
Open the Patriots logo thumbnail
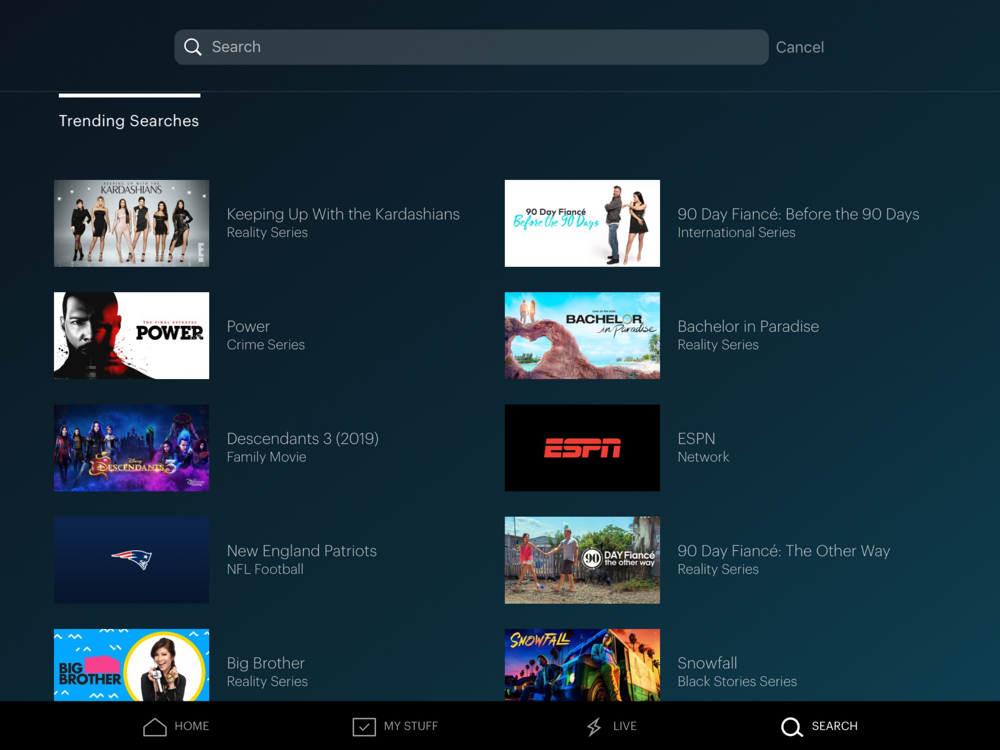pyautogui.click(x=131, y=560)
